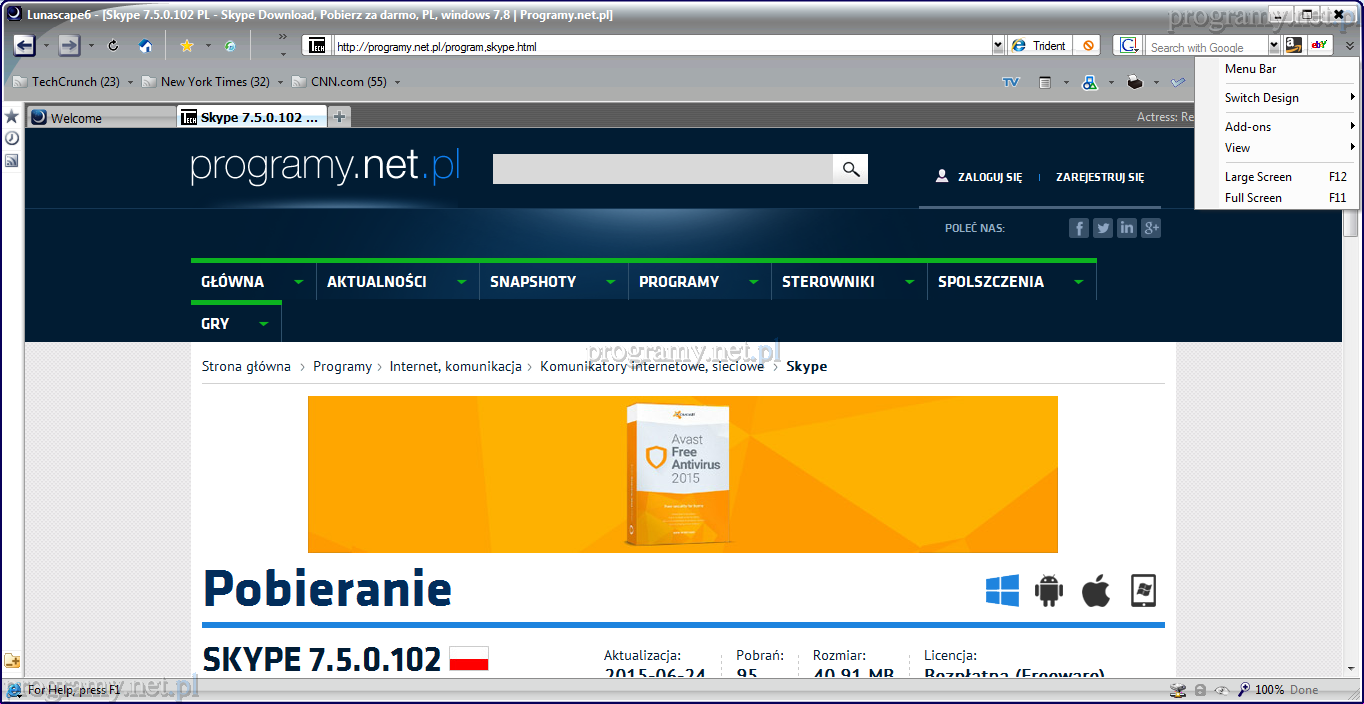
Task: Go to the home page icon
Action: tap(145, 46)
